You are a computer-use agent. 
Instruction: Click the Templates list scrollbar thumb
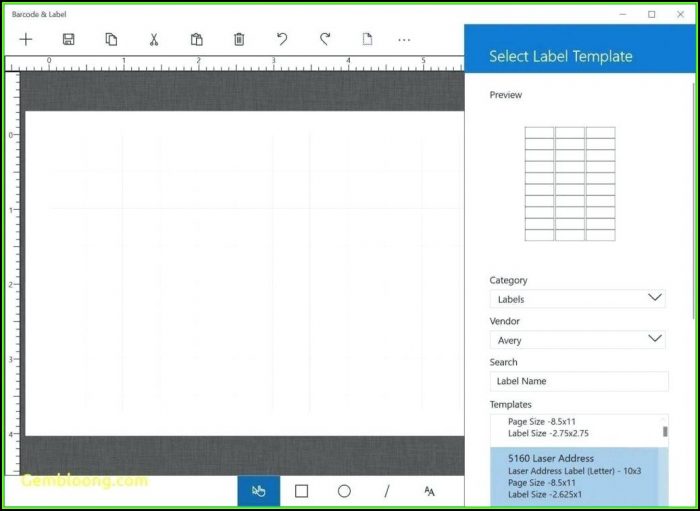[665, 432]
